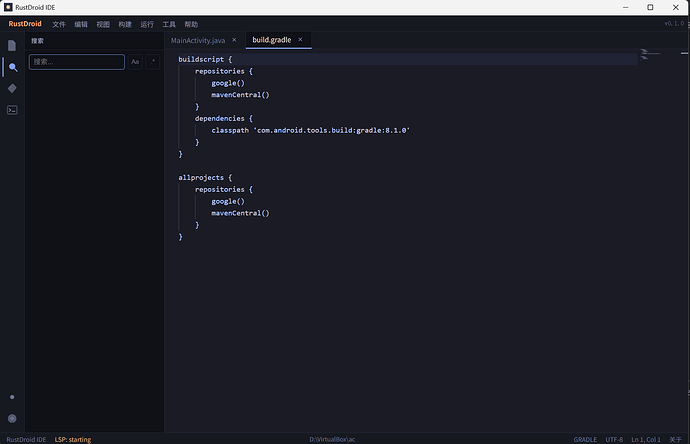Open the 构建 menu
690x444 pixels.
[125, 24]
